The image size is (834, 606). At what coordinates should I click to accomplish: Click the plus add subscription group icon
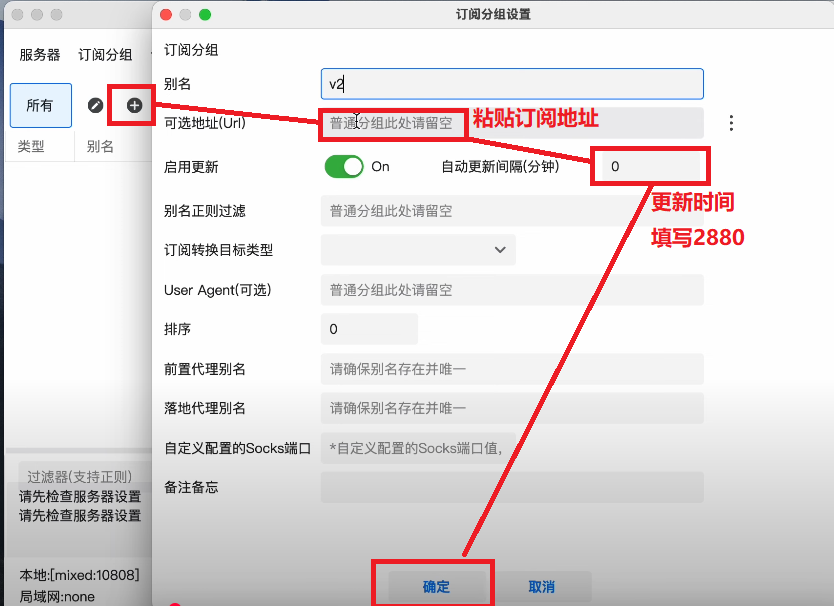pos(134,105)
